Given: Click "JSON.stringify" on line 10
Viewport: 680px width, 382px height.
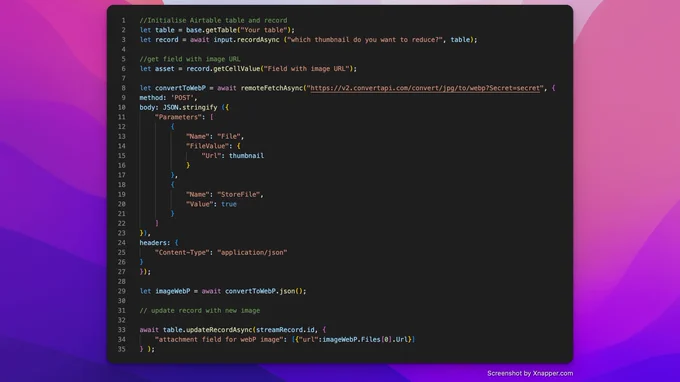Looking at the screenshot, I should [190, 107].
